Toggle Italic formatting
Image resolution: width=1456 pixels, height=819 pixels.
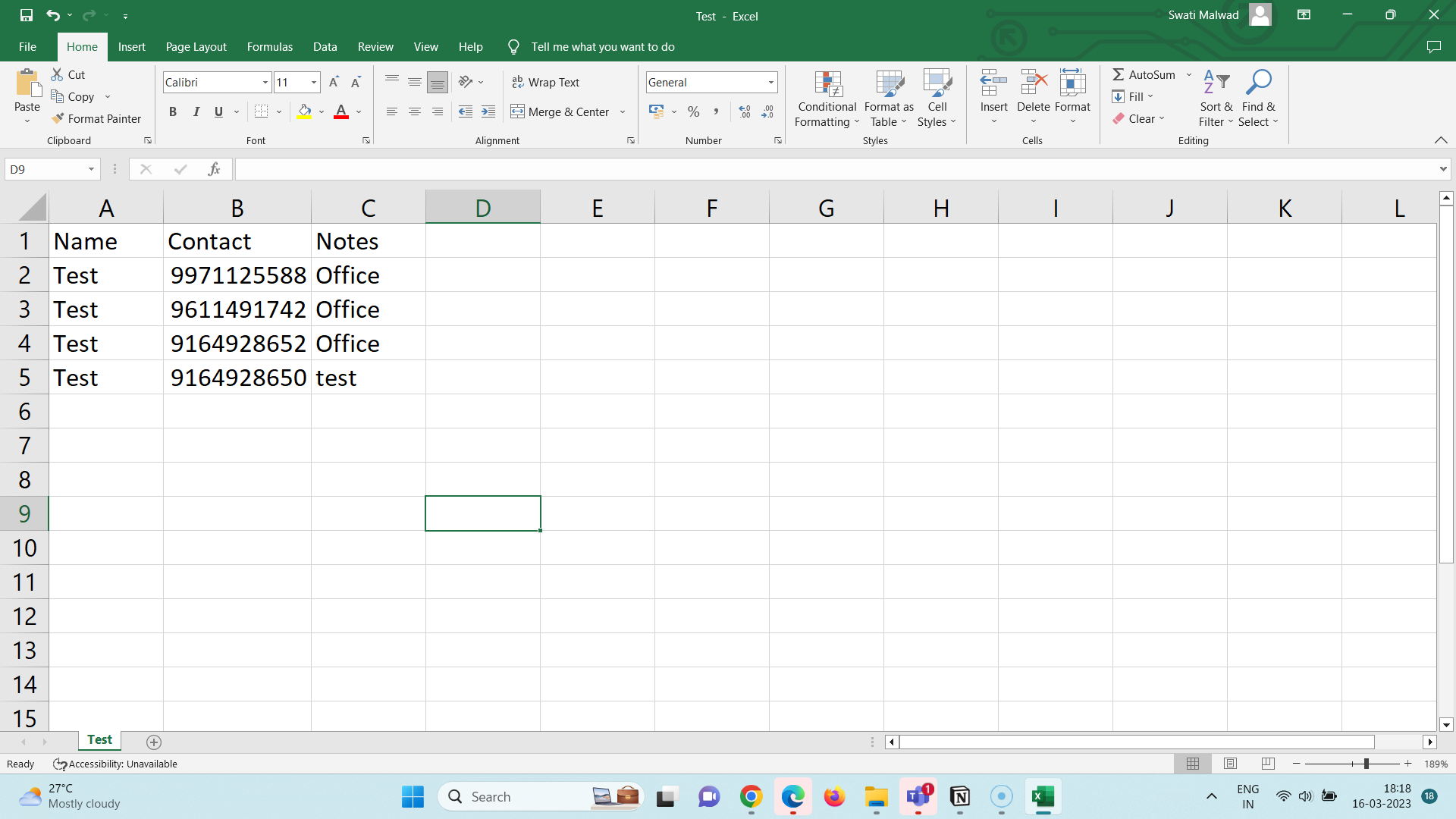click(x=196, y=111)
